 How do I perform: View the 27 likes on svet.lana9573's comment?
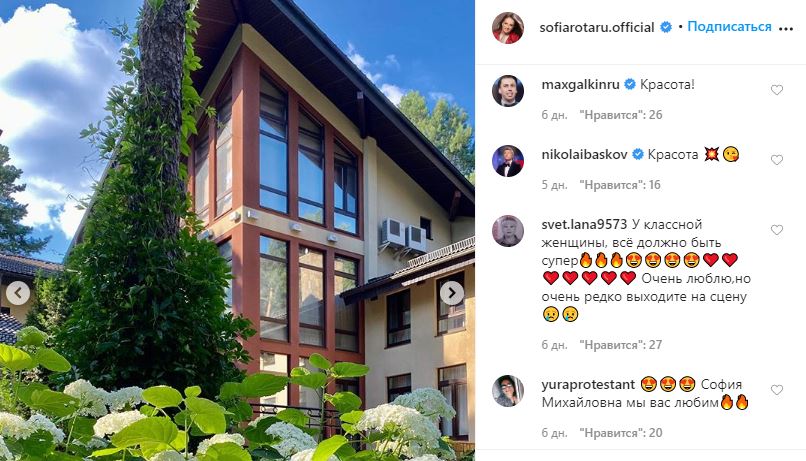(x=621, y=344)
